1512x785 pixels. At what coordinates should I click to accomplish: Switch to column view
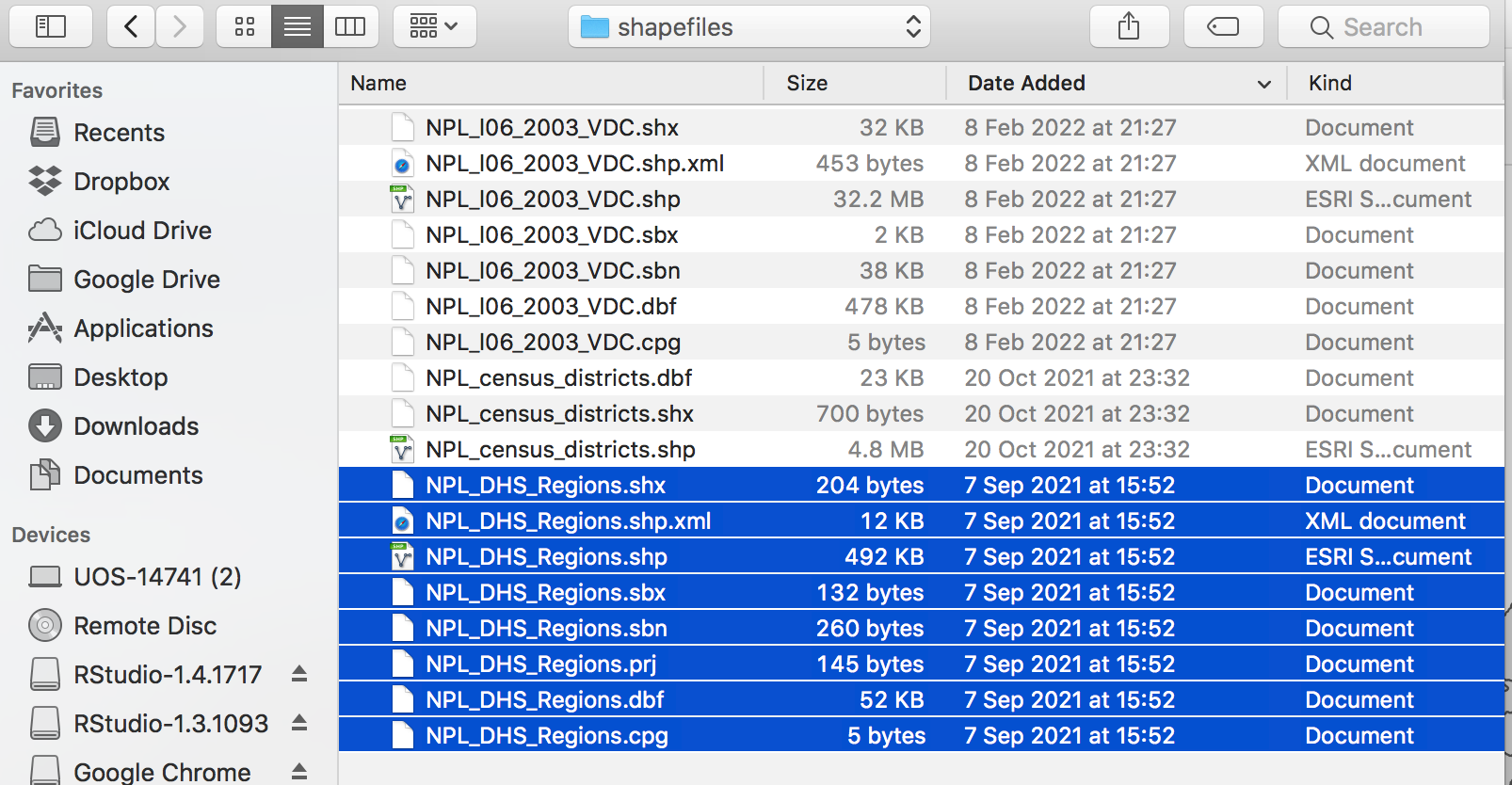pos(350,26)
